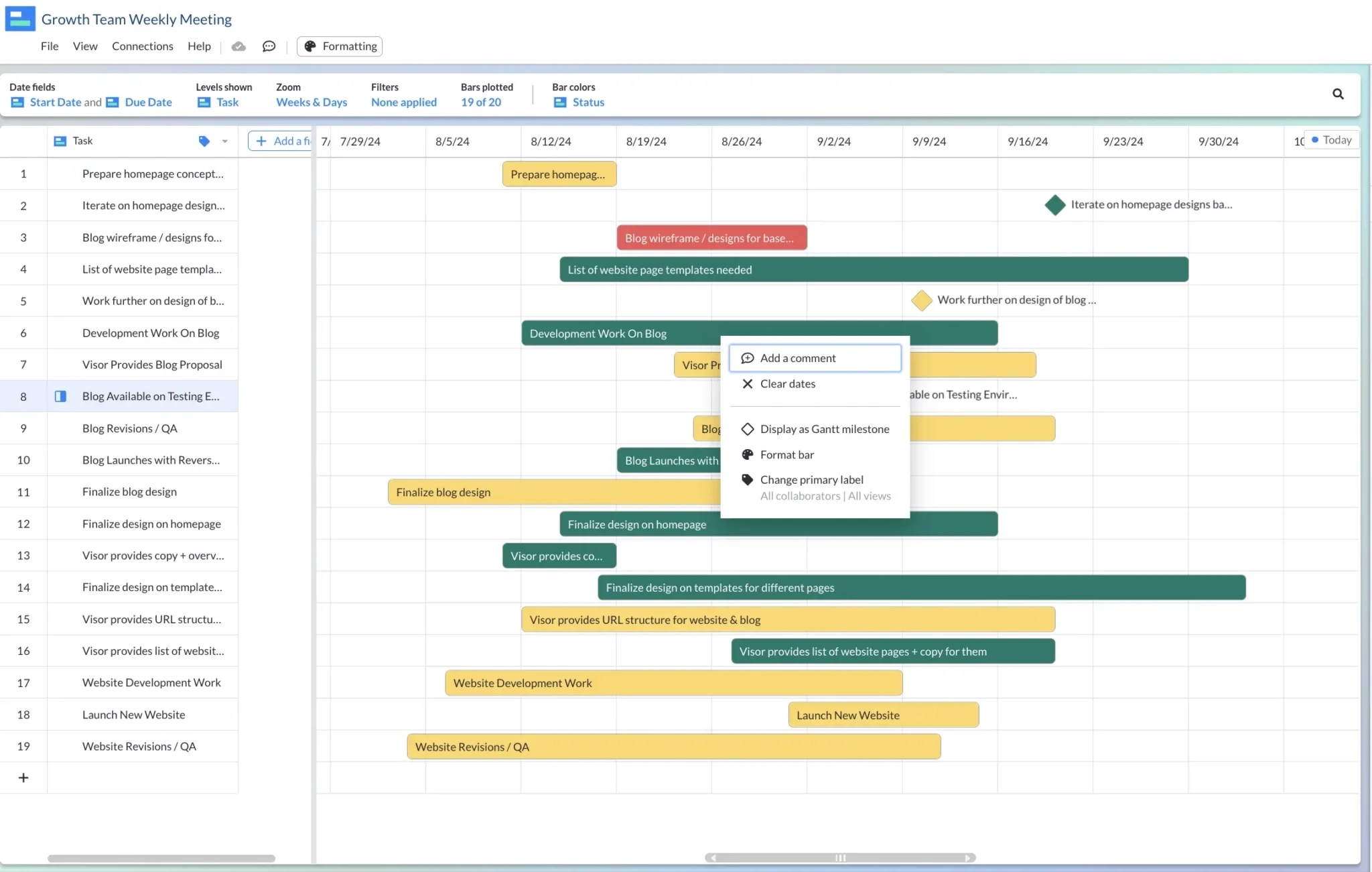Image resolution: width=1372 pixels, height=872 pixels.
Task: Open the File menu
Action: [49, 46]
